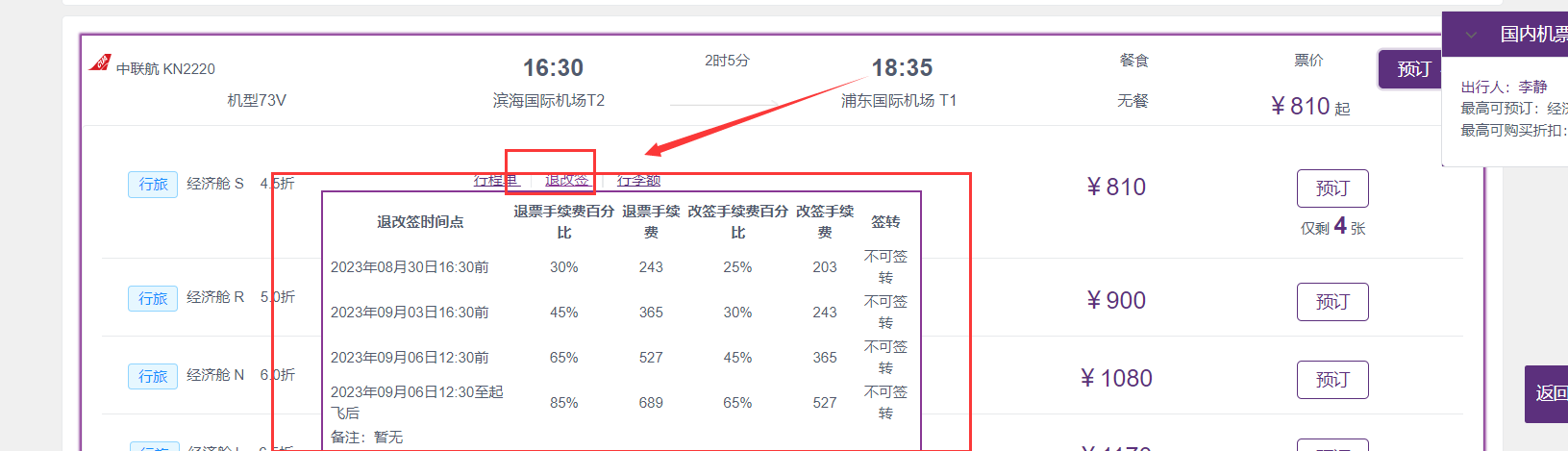The image size is (1568, 451).
Task: Click the China United Airlines logo icon
Action: click(x=100, y=63)
